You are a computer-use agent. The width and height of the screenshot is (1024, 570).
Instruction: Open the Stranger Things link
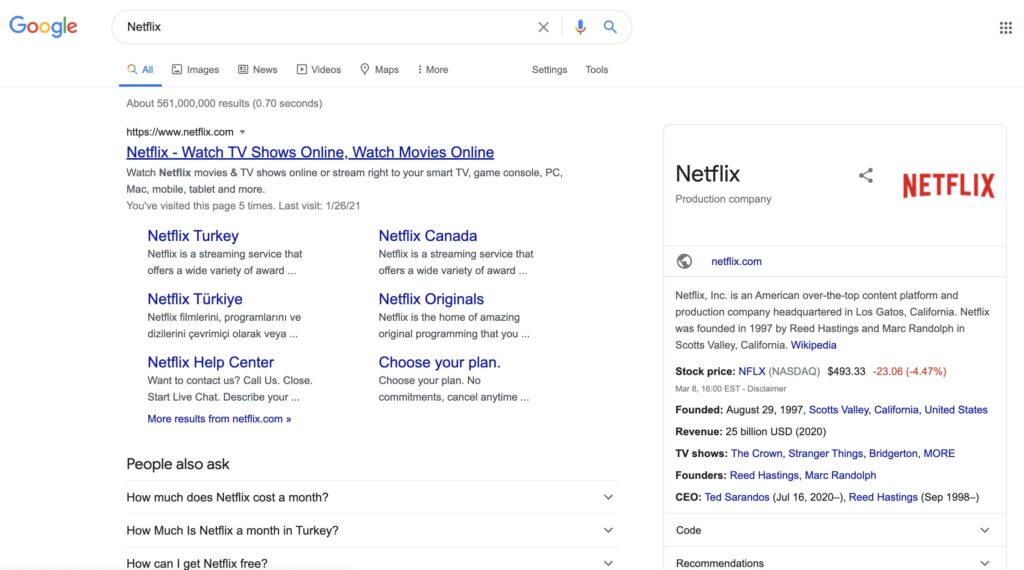tap(825, 454)
